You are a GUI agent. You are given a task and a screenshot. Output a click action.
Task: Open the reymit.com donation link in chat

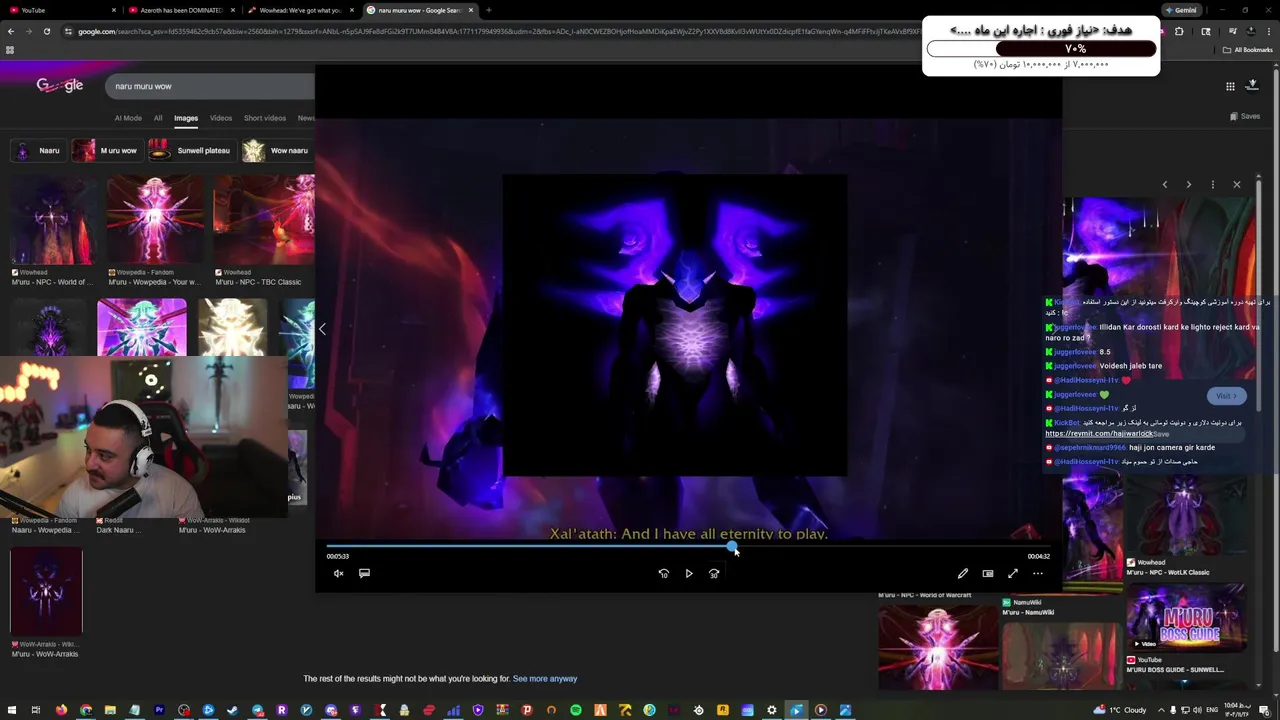(1098, 434)
